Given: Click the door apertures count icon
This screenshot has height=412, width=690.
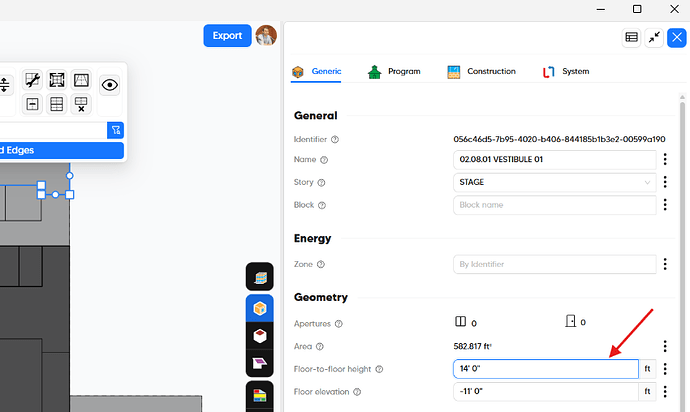Looking at the screenshot, I should point(570,321).
